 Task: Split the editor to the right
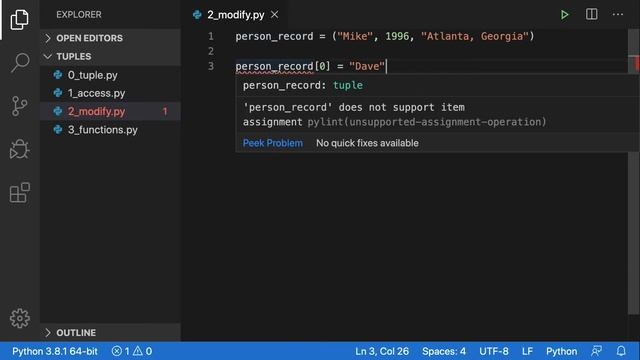point(591,14)
